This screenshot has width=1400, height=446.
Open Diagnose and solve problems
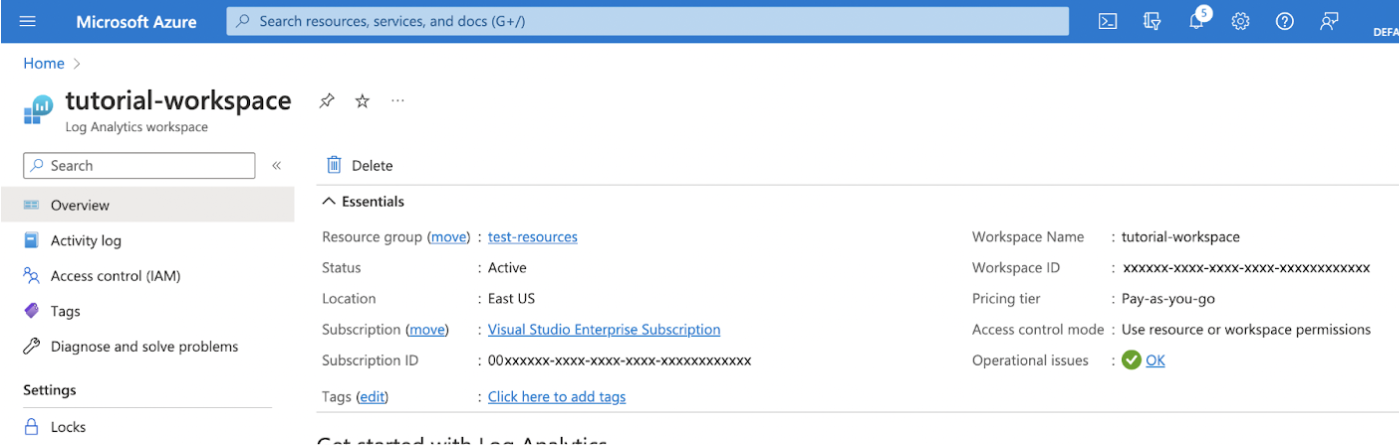pyautogui.click(x=144, y=347)
